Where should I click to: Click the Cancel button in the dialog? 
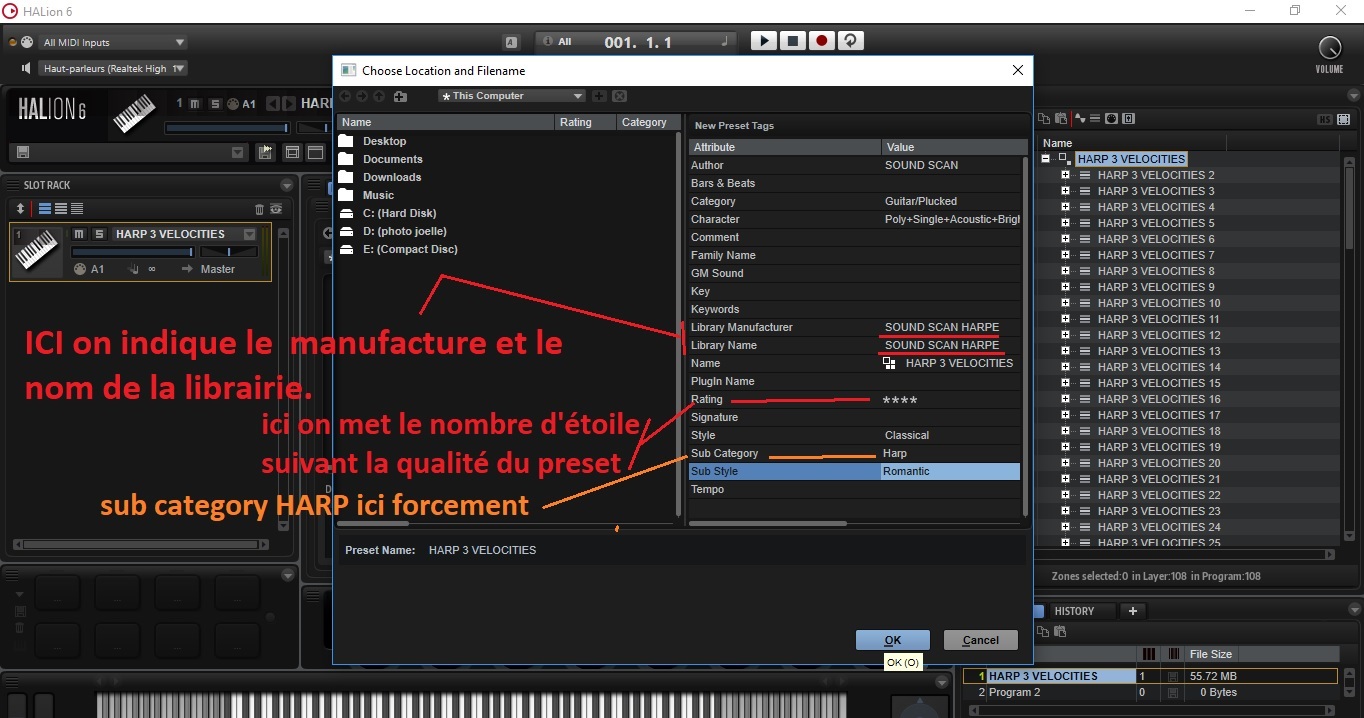[x=980, y=640]
